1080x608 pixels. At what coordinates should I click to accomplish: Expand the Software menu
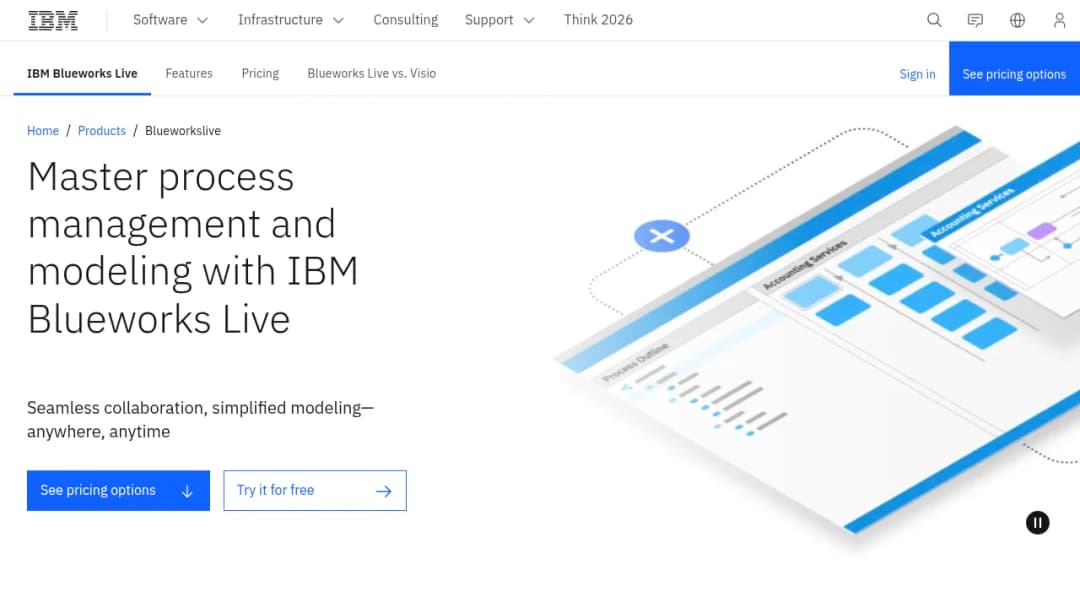[x=170, y=20]
